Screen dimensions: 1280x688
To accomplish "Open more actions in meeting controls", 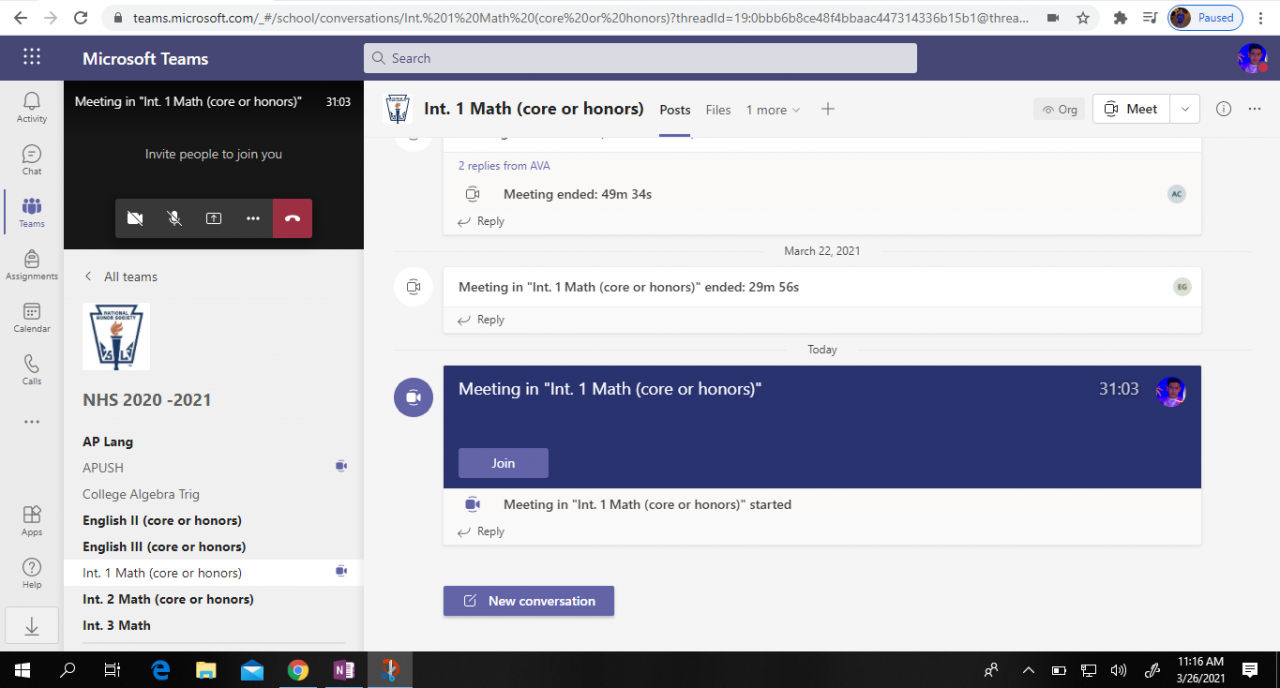I will coord(253,218).
